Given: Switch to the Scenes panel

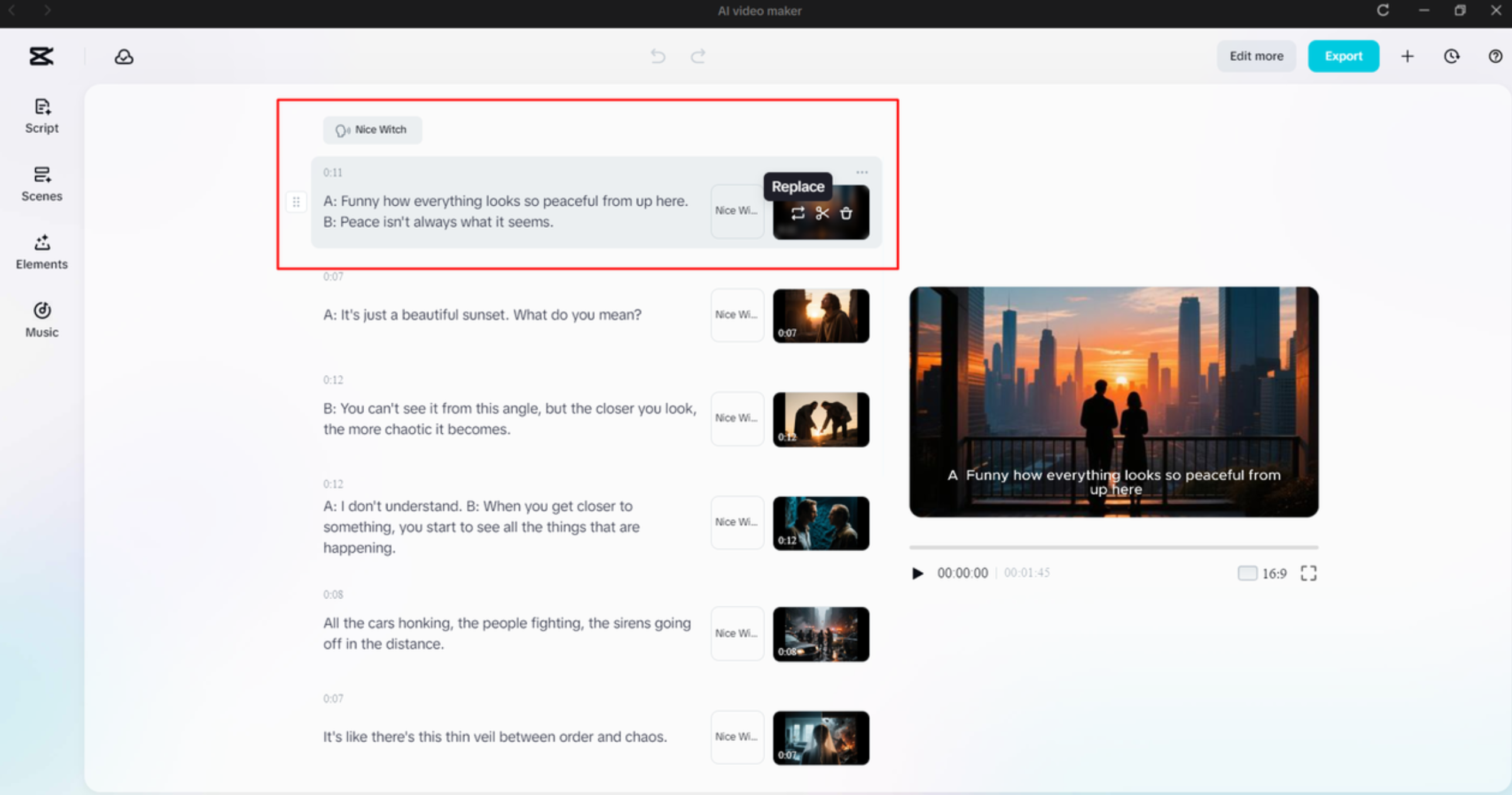Looking at the screenshot, I should click(x=42, y=184).
